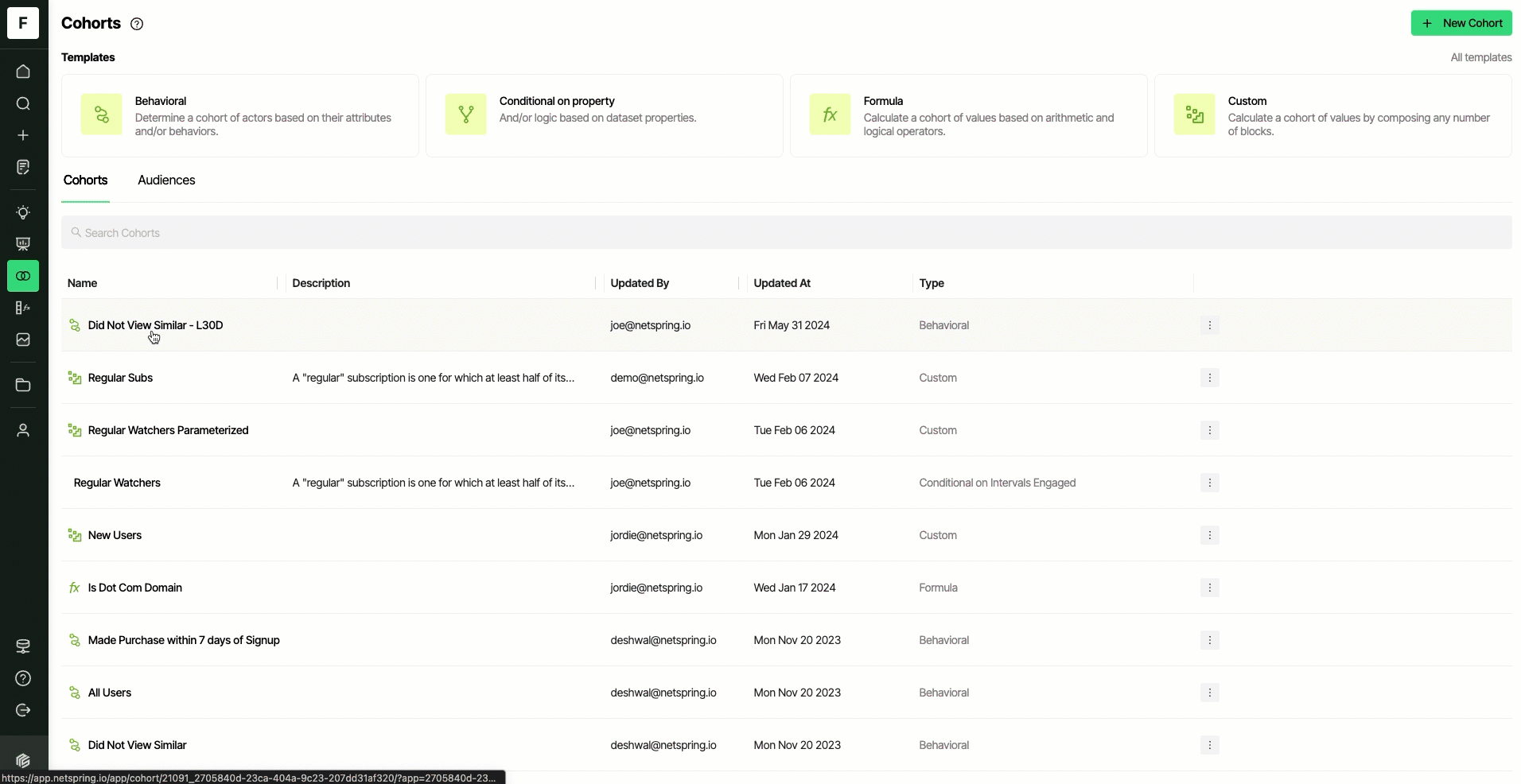Open the user profile icon in sidebar
The height and width of the screenshot is (784, 1521).
point(23,430)
